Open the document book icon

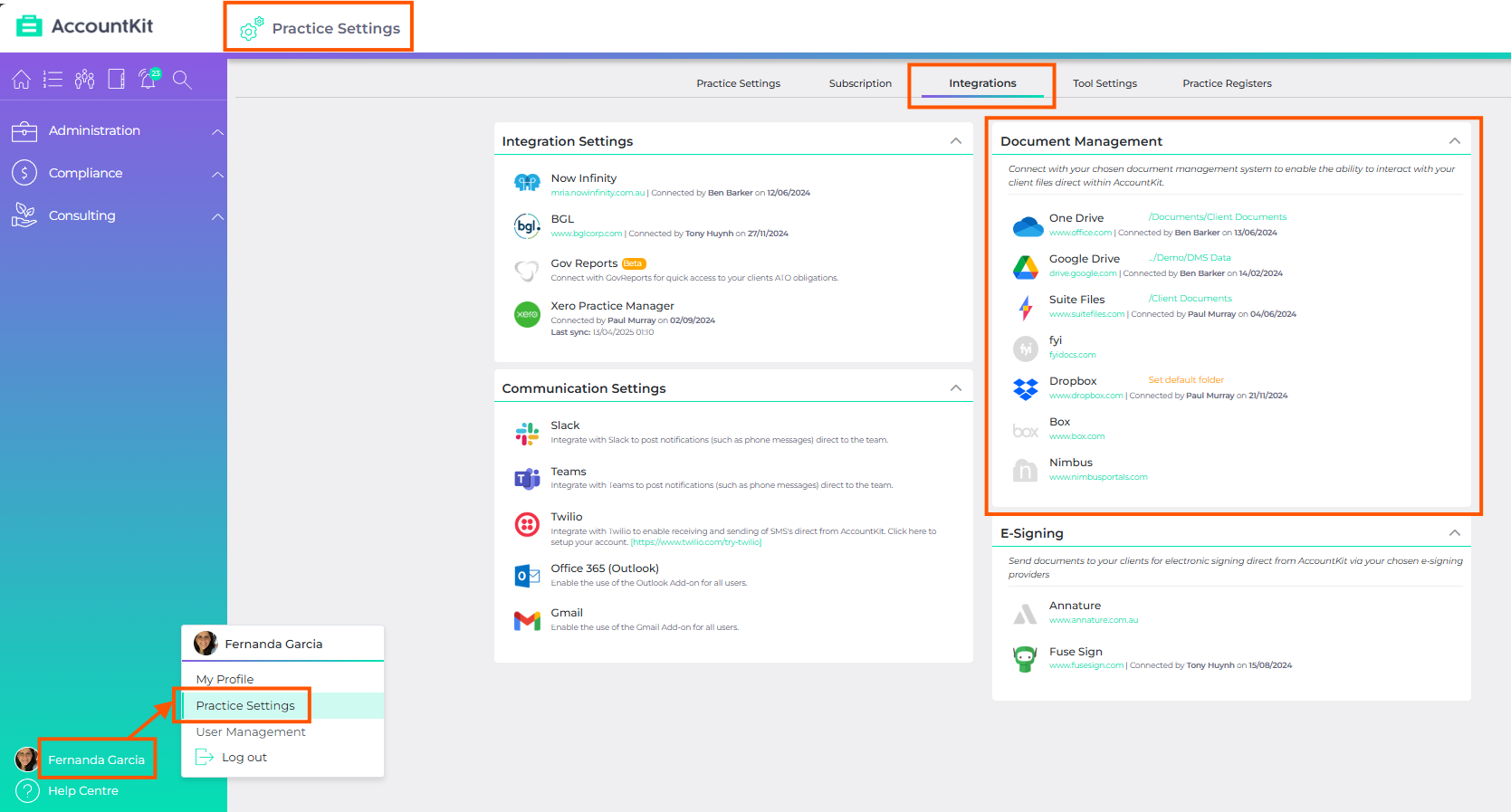pos(116,80)
